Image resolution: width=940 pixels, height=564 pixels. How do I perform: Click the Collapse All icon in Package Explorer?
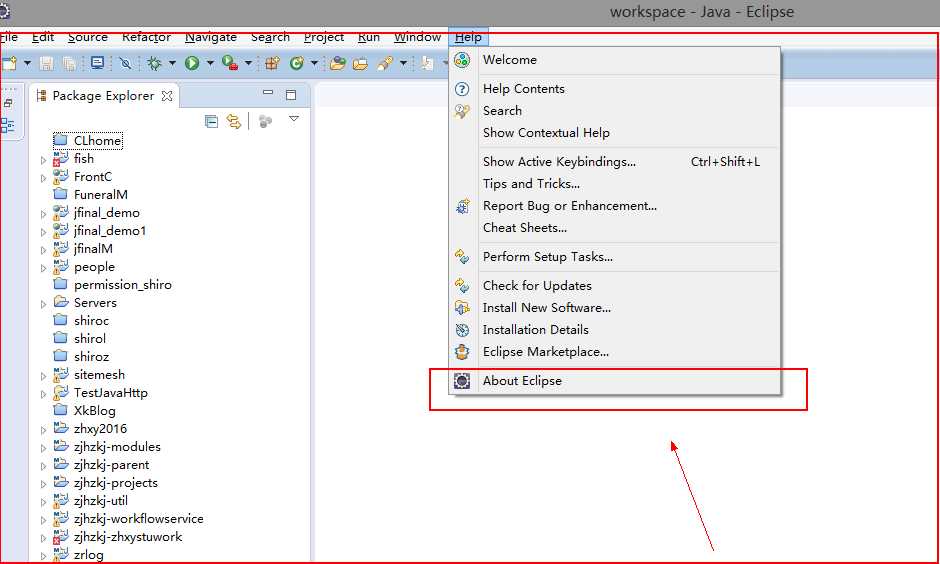coord(211,122)
